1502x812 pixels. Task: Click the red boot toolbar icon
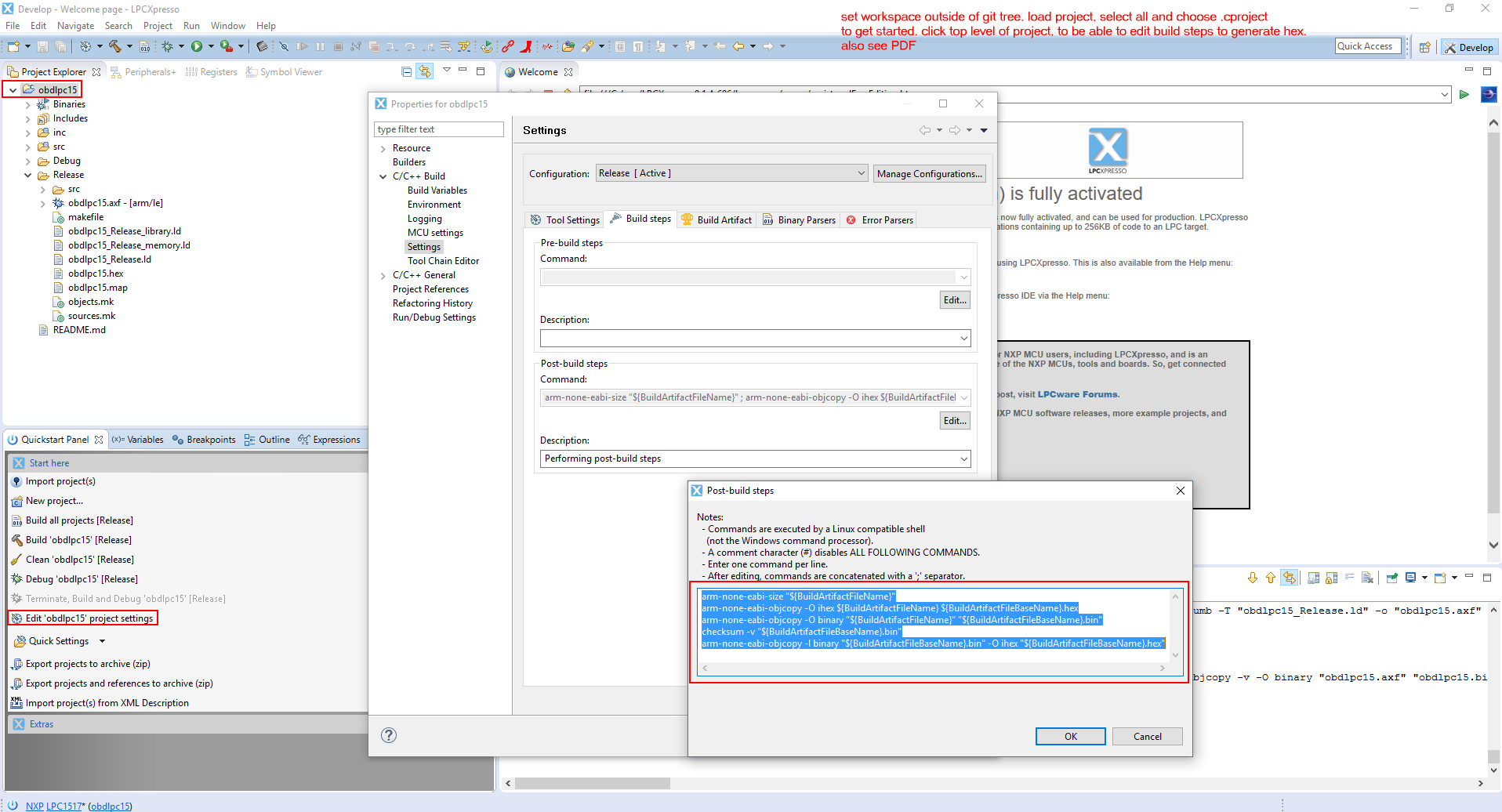(x=526, y=47)
